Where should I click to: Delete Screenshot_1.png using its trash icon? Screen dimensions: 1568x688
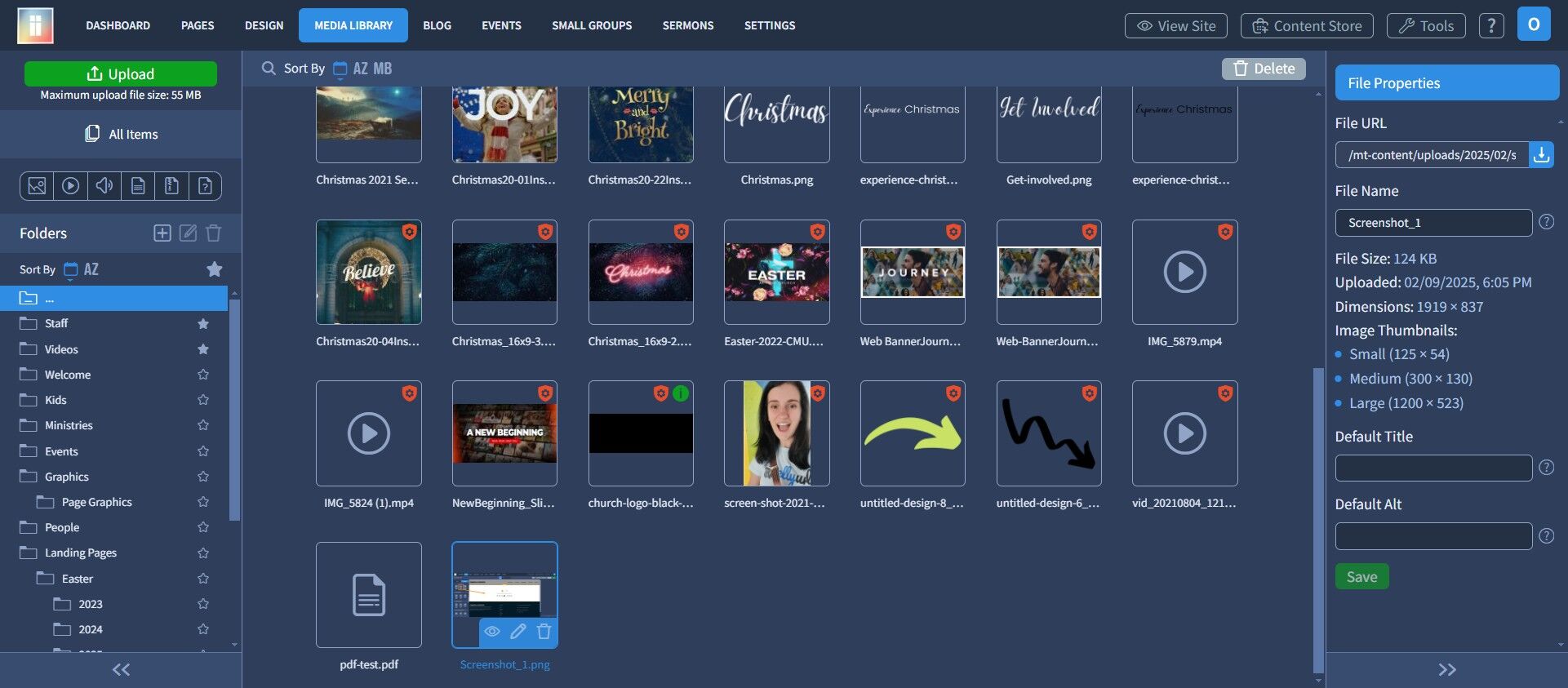point(544,631)
